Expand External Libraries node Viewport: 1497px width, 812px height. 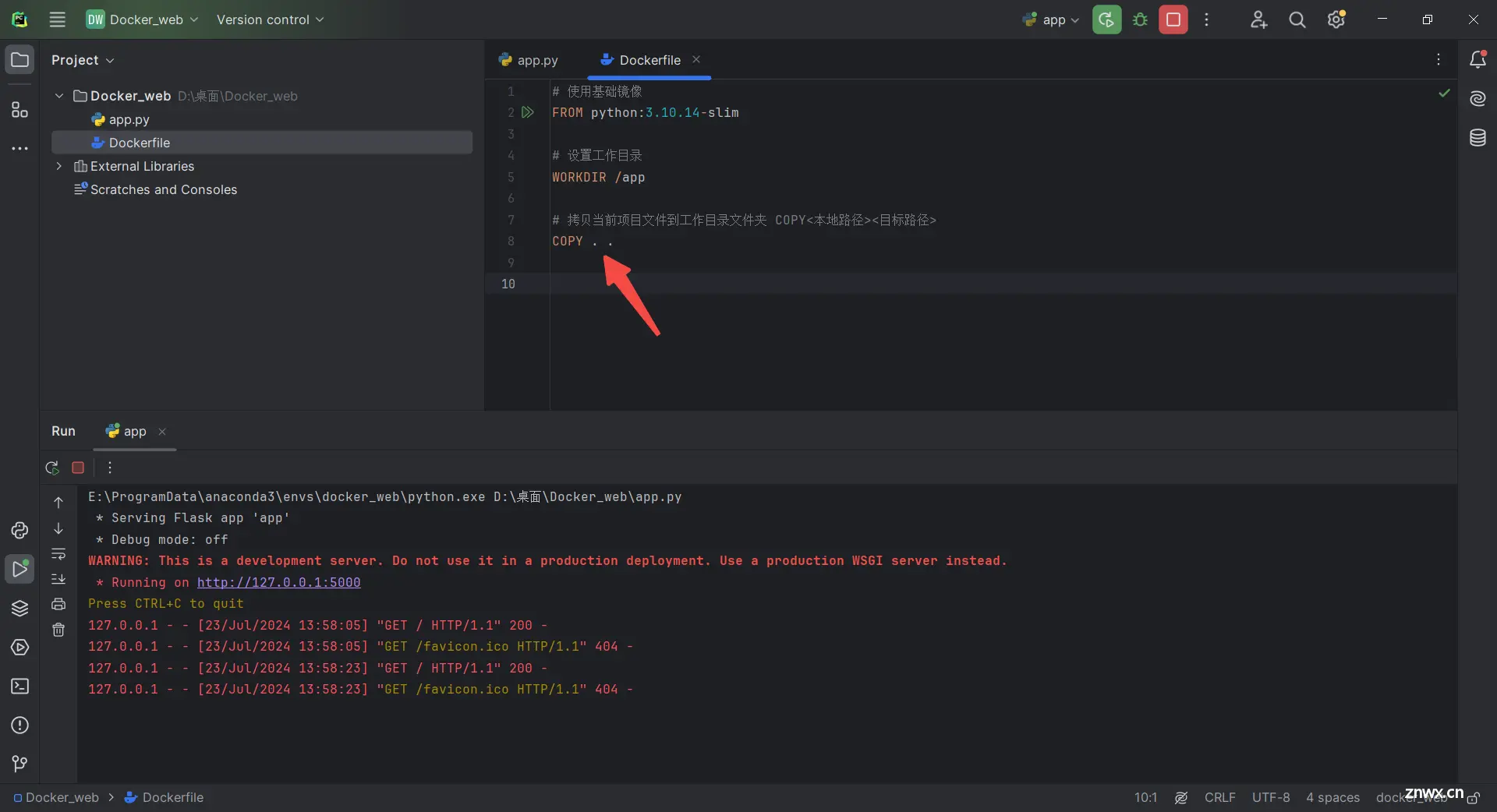pos(58,166)
